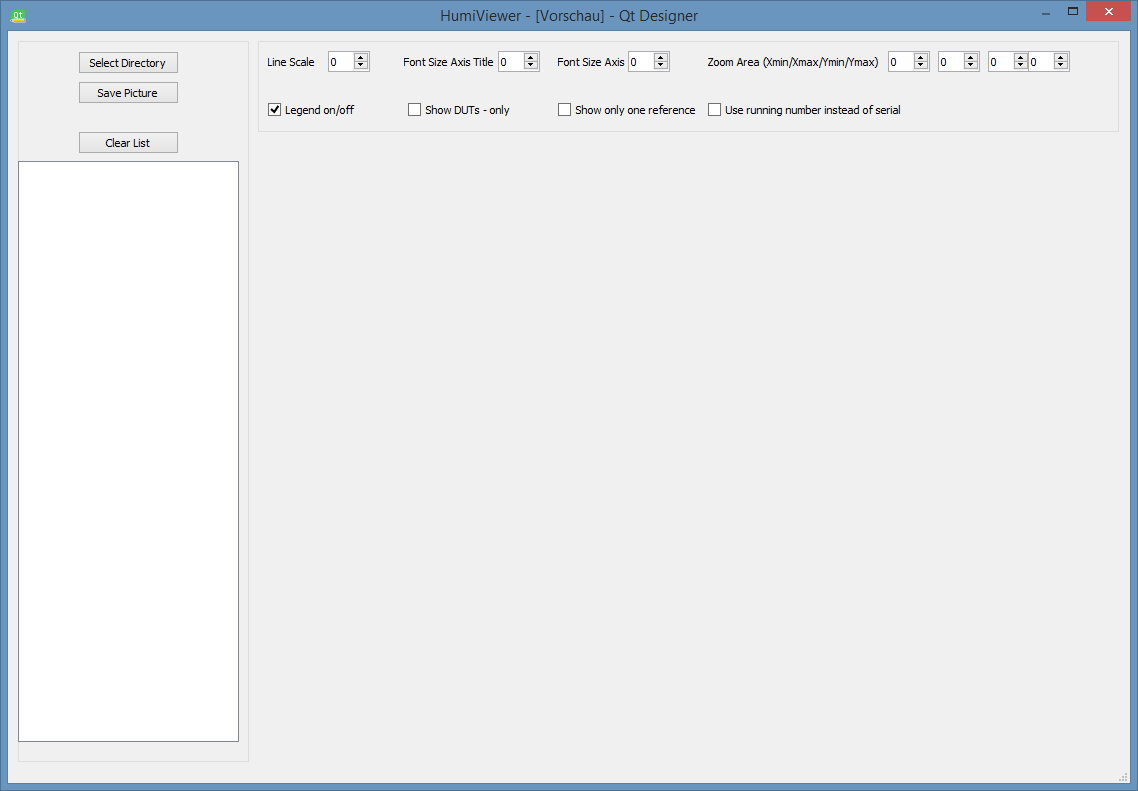This screenshot has width=1138, height=791.
Task: Enable Use running number instead of serial
Action: (715, 110)
